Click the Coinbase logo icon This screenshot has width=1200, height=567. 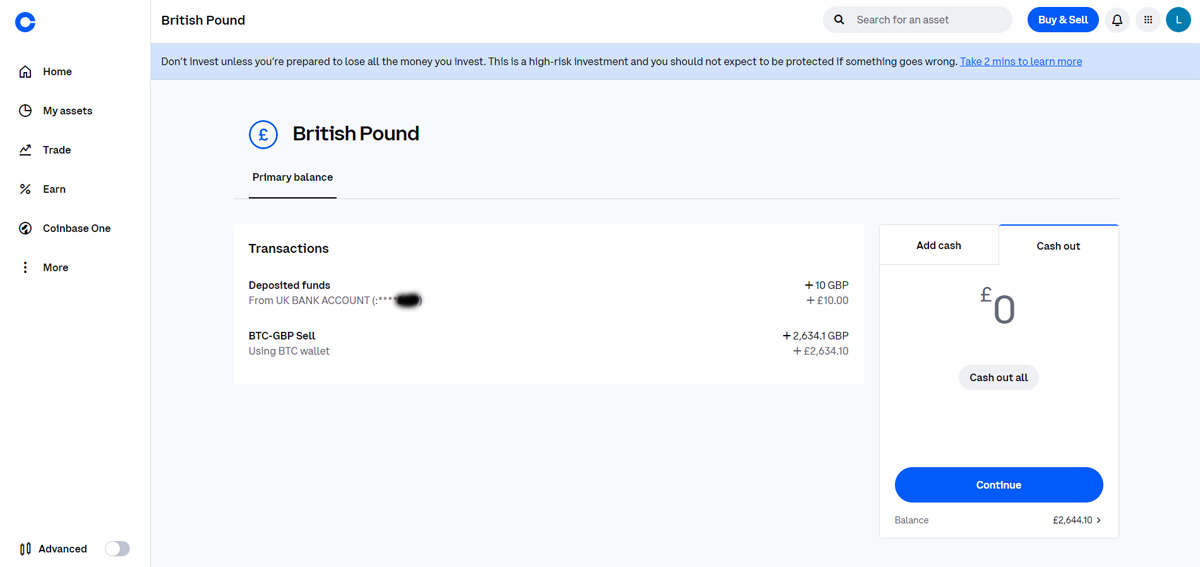[26, 21]
